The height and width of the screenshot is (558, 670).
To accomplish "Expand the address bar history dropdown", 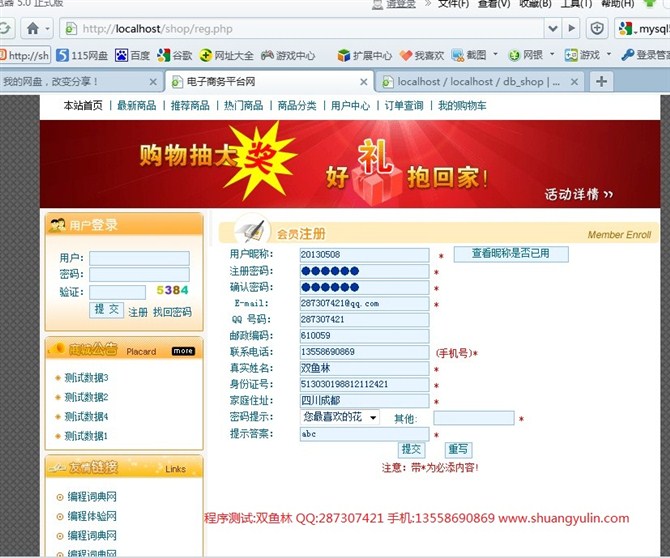I will pyautogui.click(x=553, y=29).
